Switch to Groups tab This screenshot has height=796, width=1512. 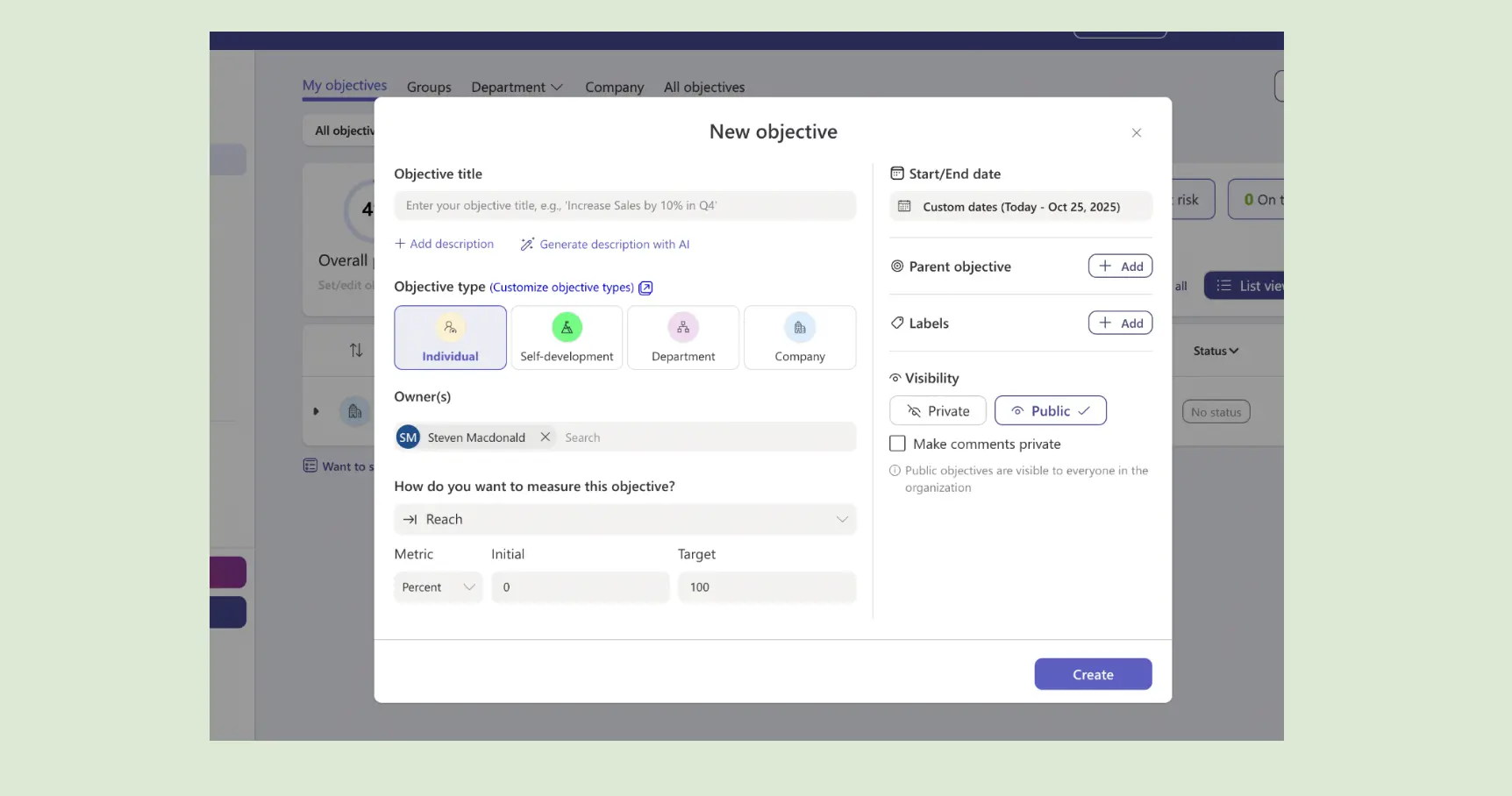pyautogui.click(x=429, y=87)
